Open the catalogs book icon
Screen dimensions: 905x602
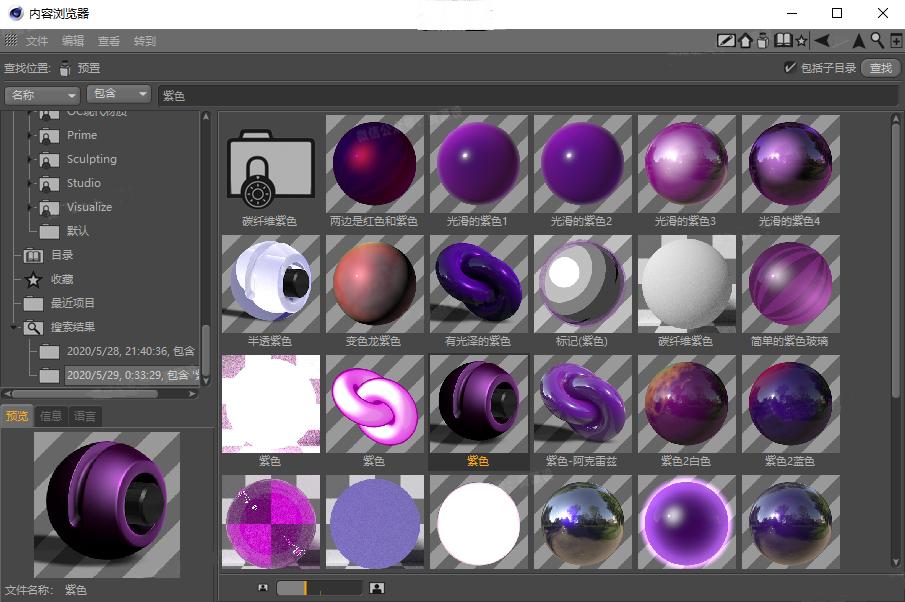[784, 40]
